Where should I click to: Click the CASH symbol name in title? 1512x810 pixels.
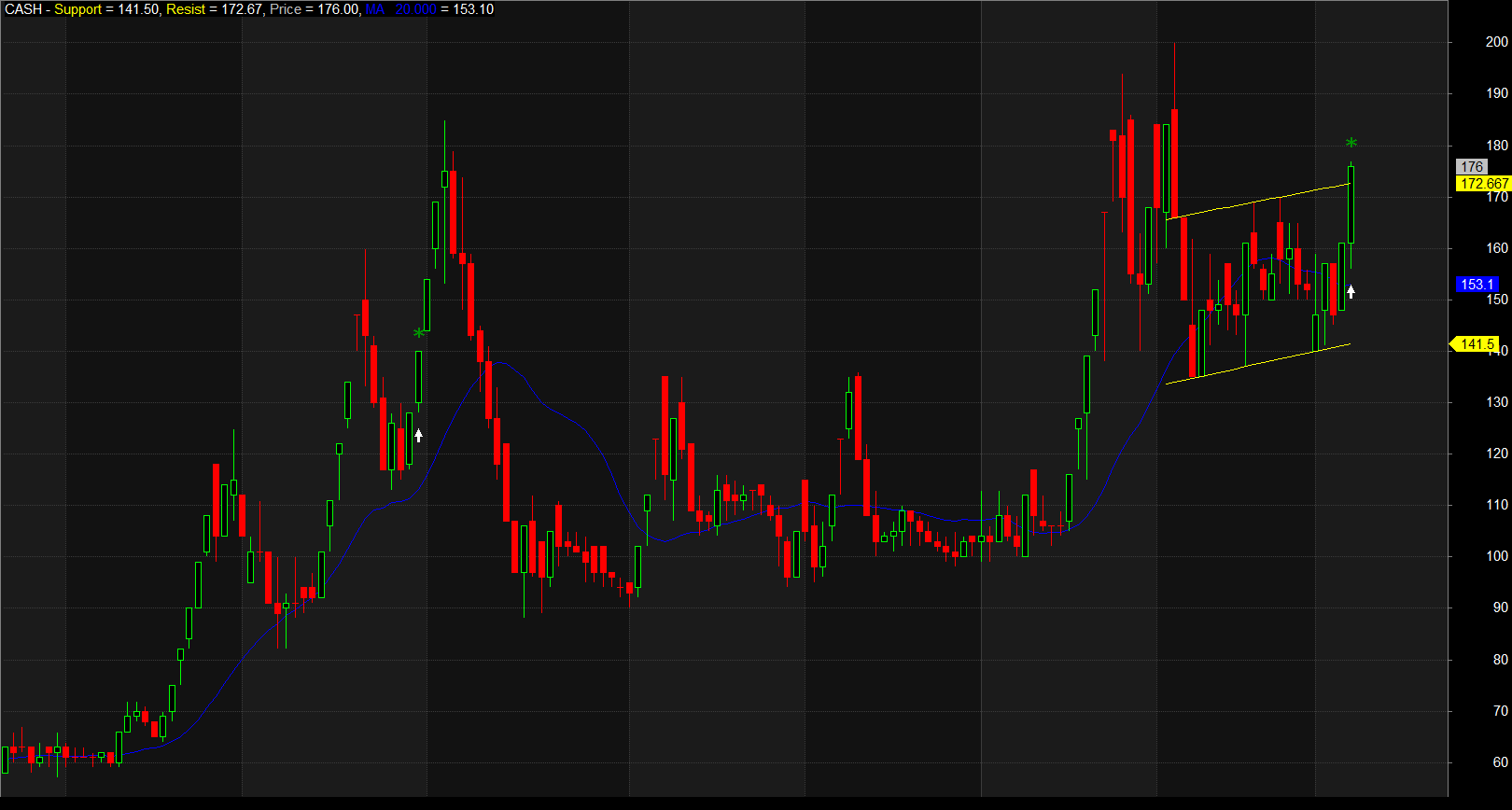[23, 9]
